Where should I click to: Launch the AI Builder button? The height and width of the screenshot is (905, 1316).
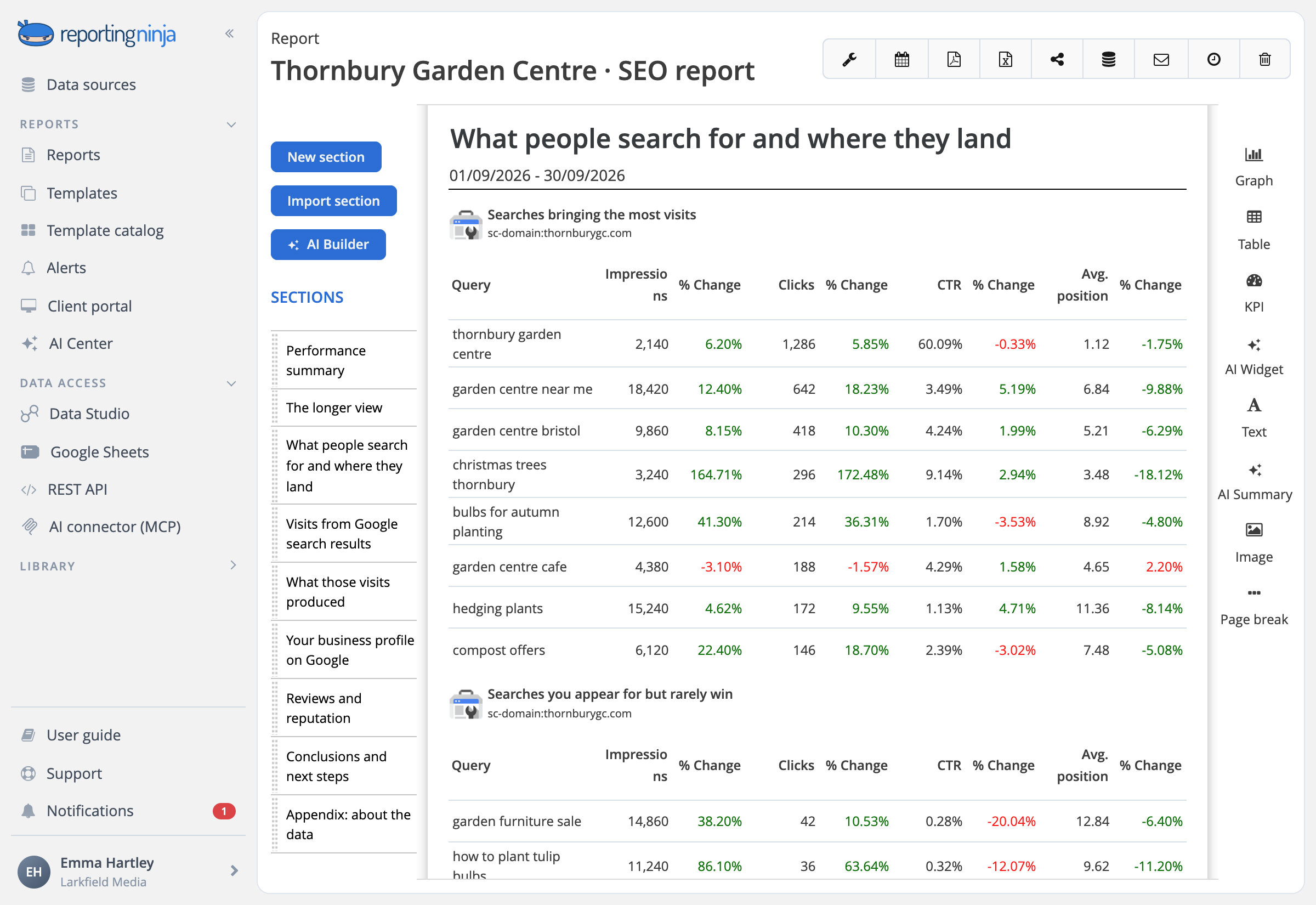click(328, 245)
